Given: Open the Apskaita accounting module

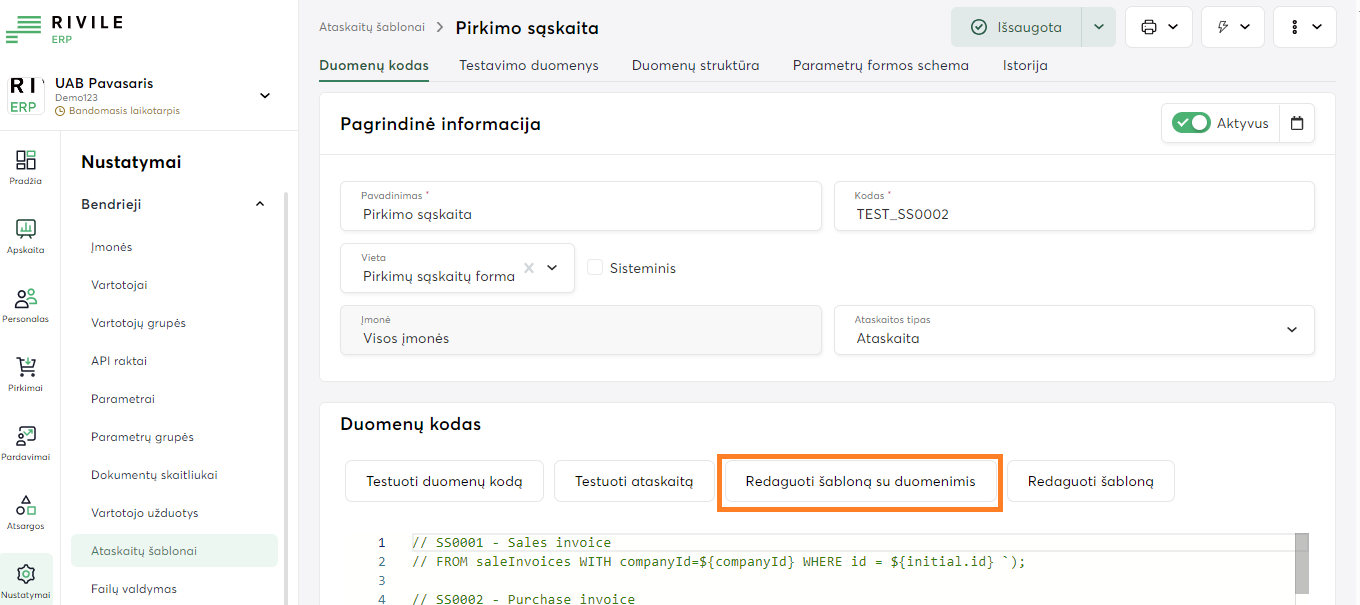Looking at the screenshot, I should click(x=26, y=235).
